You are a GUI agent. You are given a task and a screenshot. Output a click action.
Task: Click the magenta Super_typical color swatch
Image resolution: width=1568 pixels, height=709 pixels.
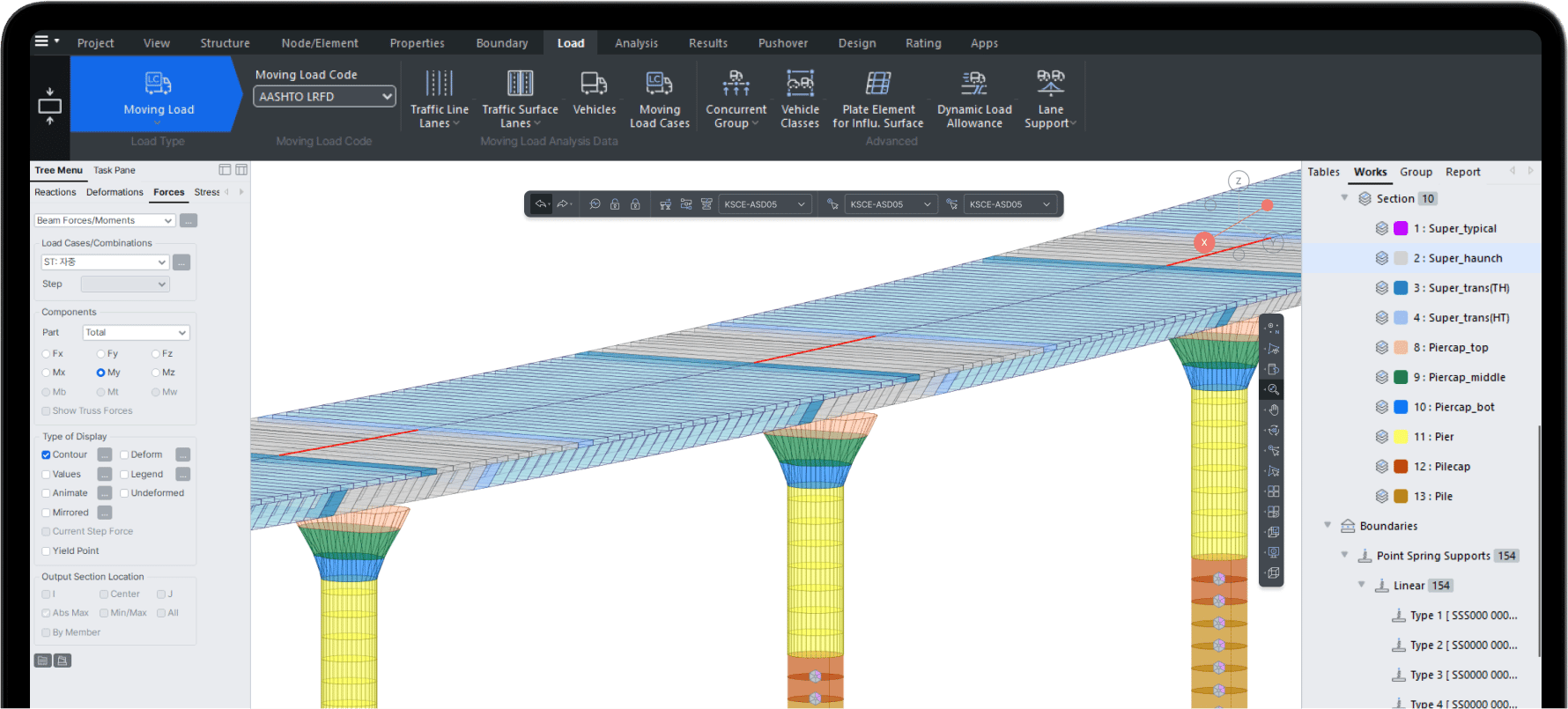click(1401, 228)
